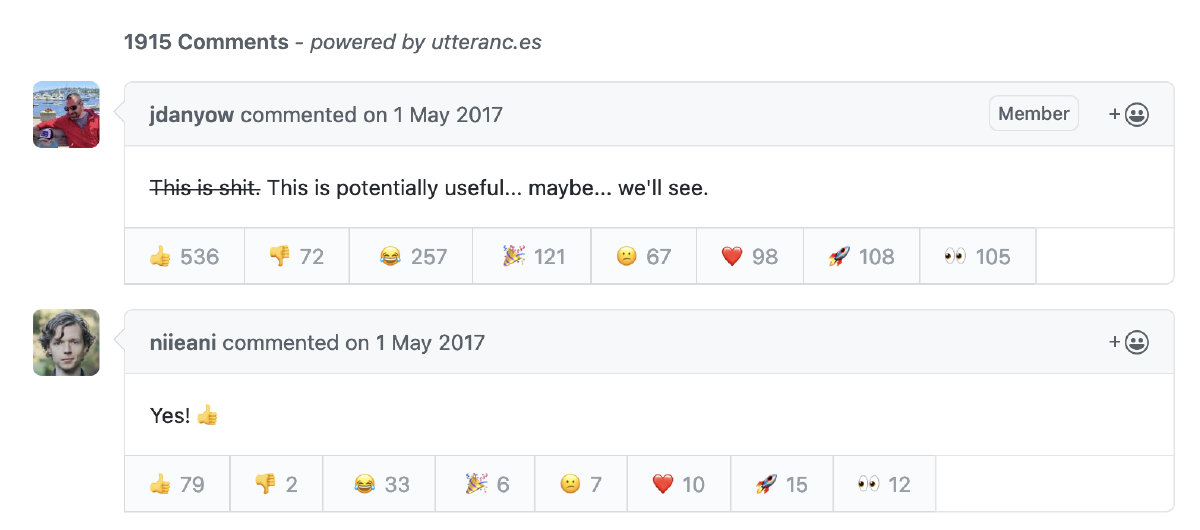1200x530 pixels.
Task: Add a reaction to niieani's comment
Action: 1129,343
